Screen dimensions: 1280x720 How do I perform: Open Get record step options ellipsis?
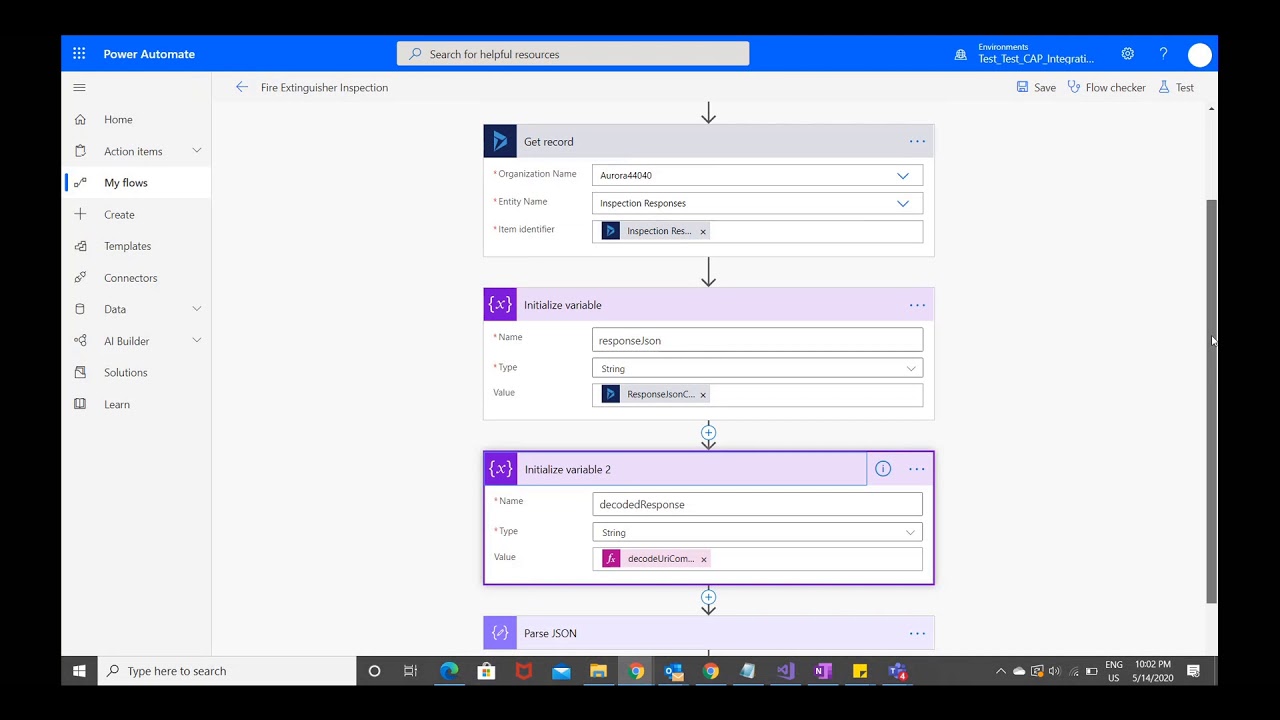pyautogui.click(x=917, y=141)
